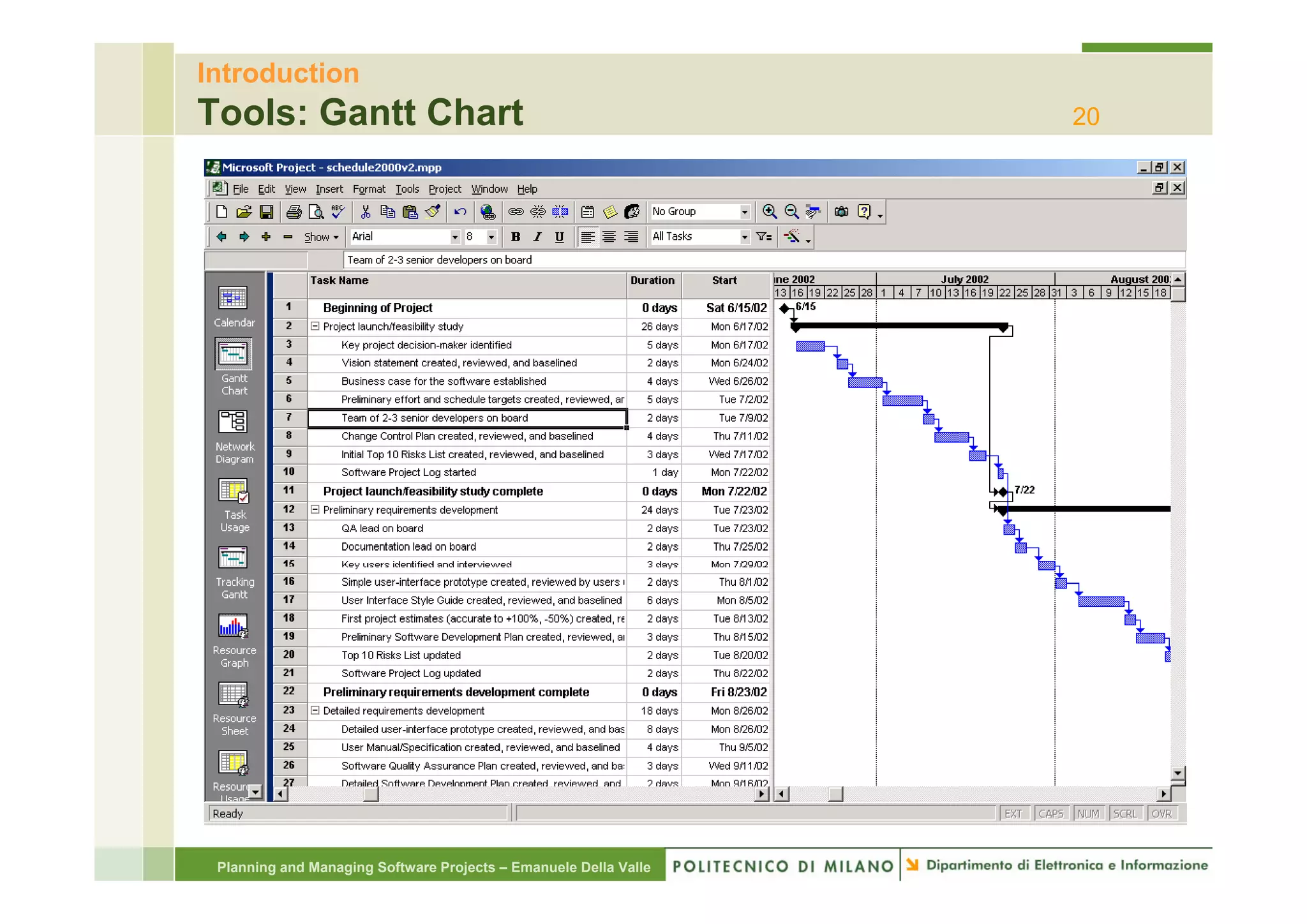Viewport: 1307px width, 924px height.
Task: Insert hyperlink globe icon
Action: [x=488, y=212]
